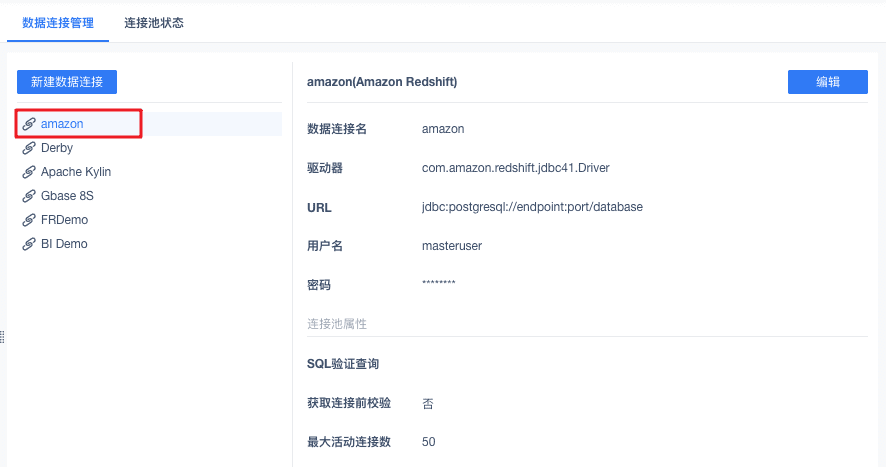The image size is (886, 467).
Task: Click the link icon beside Gbase 8S
Action: [x=29, y=196]
